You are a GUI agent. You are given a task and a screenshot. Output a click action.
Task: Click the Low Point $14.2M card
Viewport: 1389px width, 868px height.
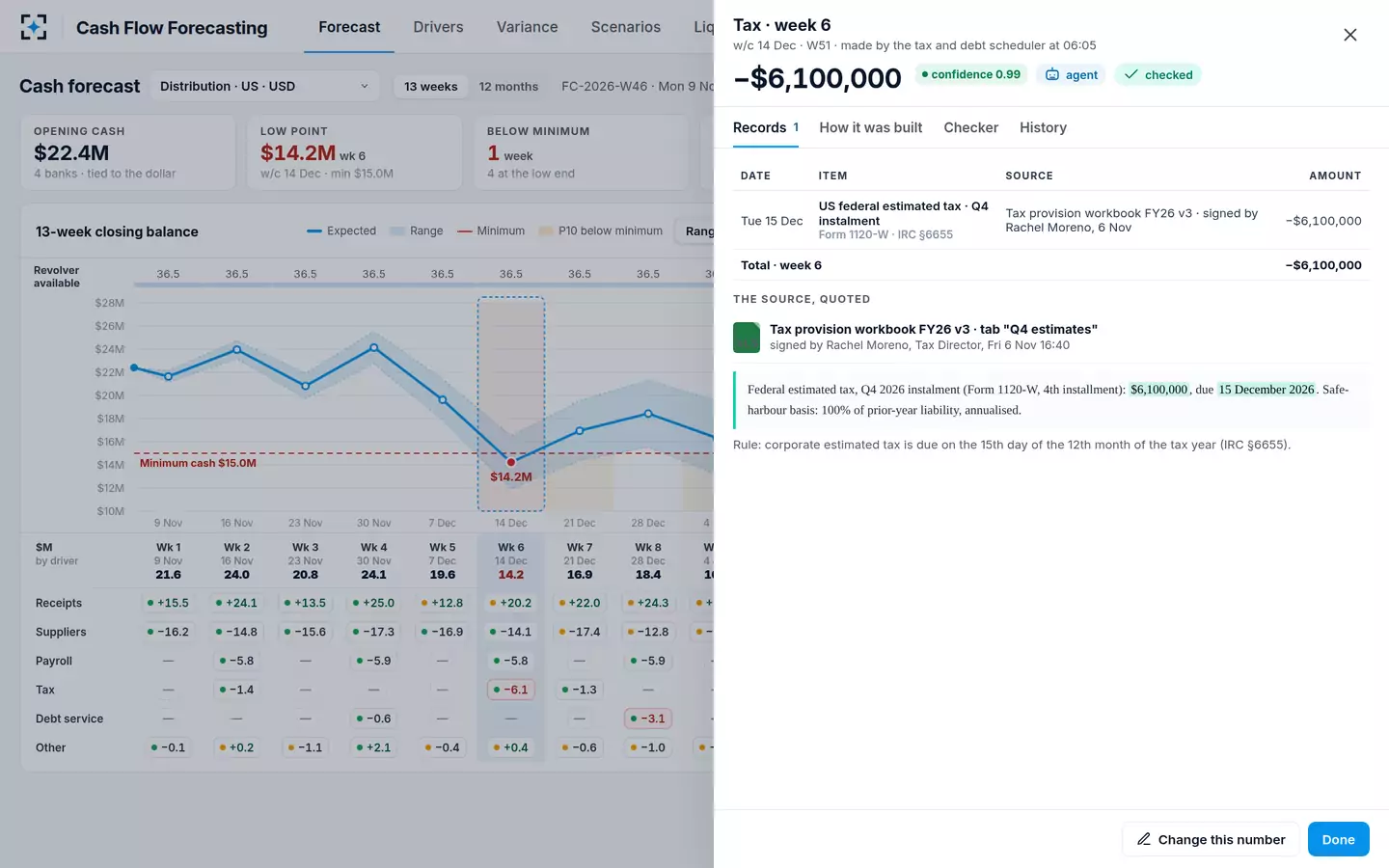tap(355, 152)
